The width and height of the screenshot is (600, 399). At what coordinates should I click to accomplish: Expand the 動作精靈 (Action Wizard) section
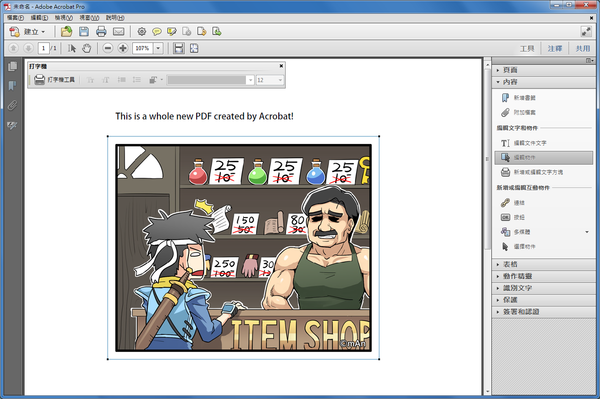[543, 276]
